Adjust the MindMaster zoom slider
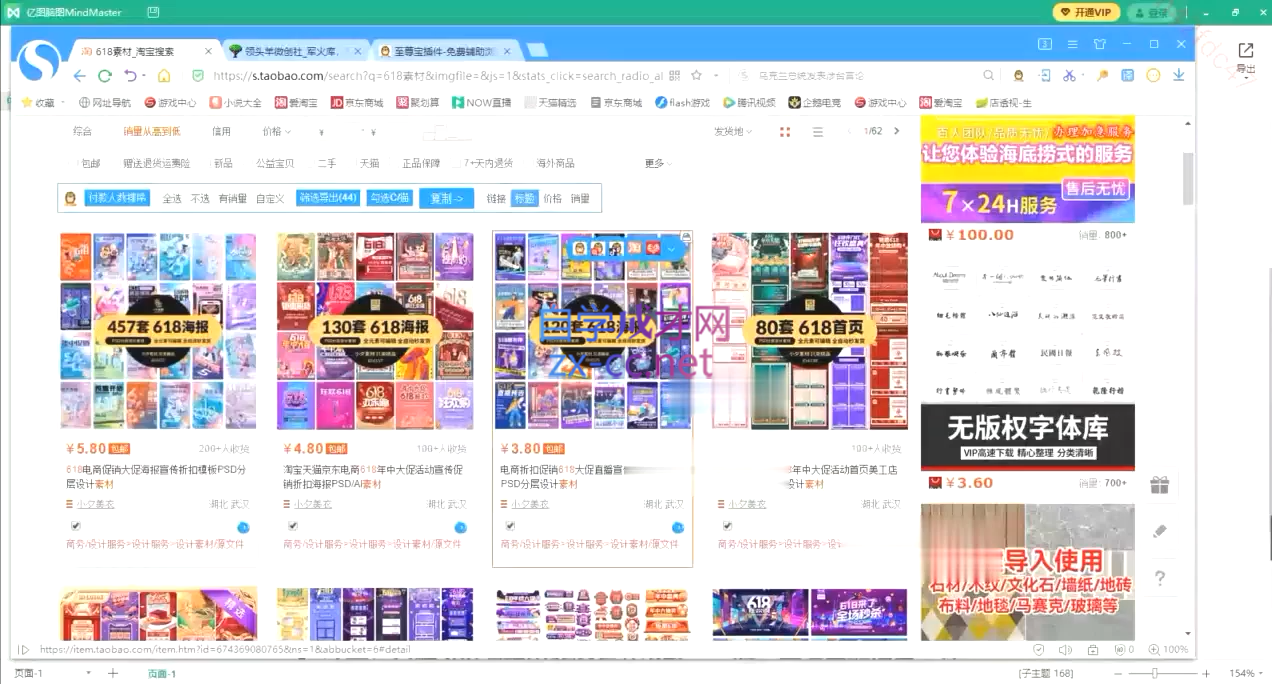The width and height of the screenshot is (1272, 684). click(1155, 673)
